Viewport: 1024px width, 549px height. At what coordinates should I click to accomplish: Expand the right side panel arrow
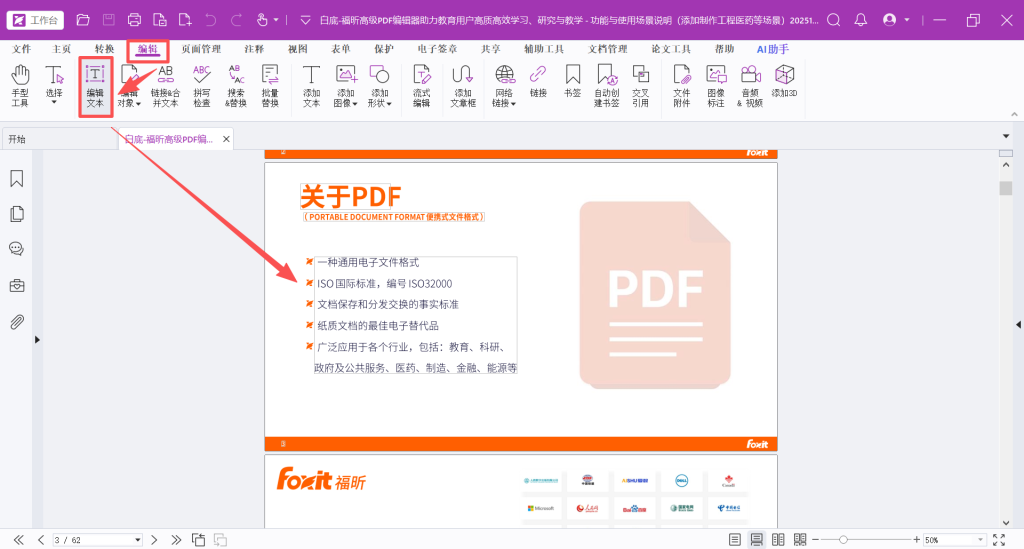(1018, 324)
